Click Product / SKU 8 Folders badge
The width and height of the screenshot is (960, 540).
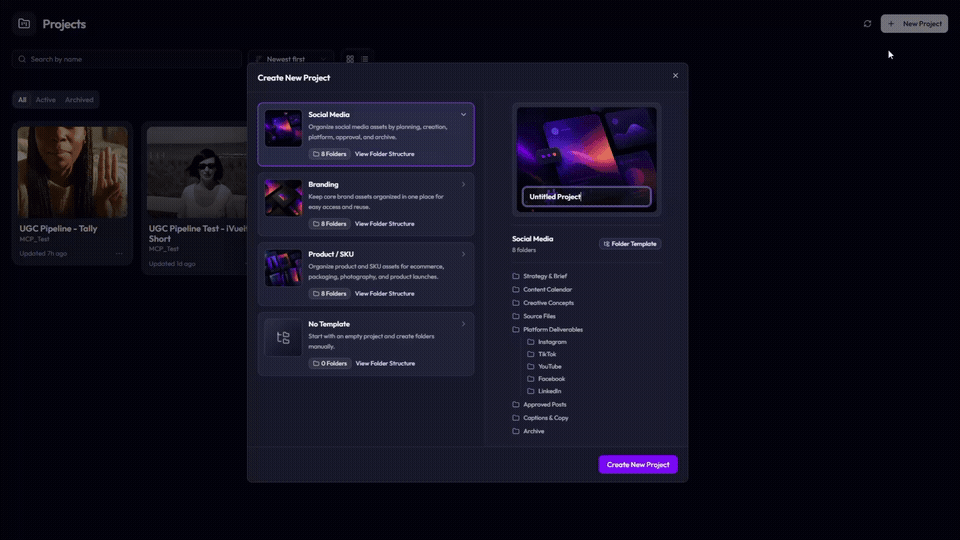[x=330, y=294]
